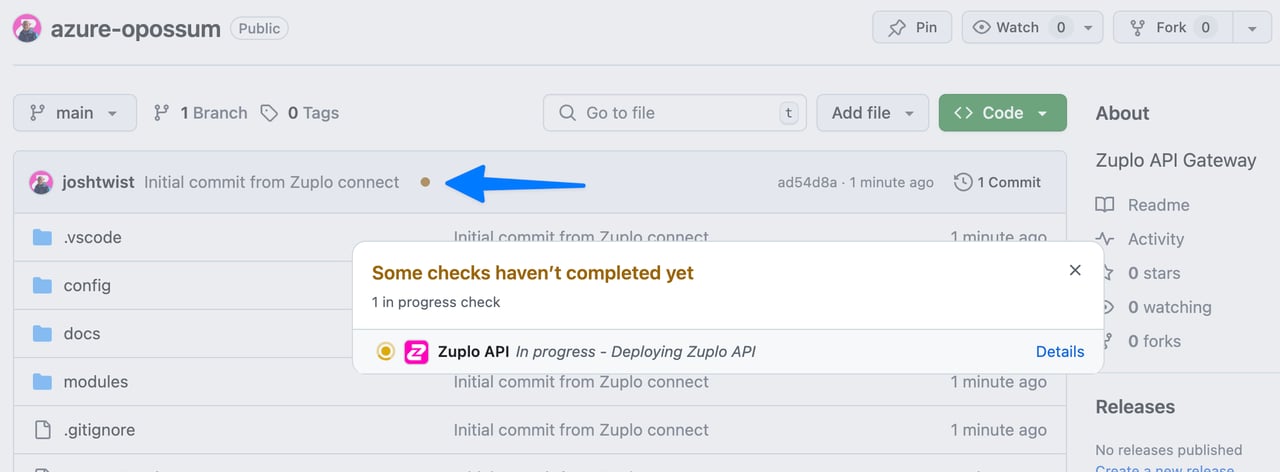Open the Add file dropdown
Viewport: 1280px width, 472px height.
tap(873, 113)
